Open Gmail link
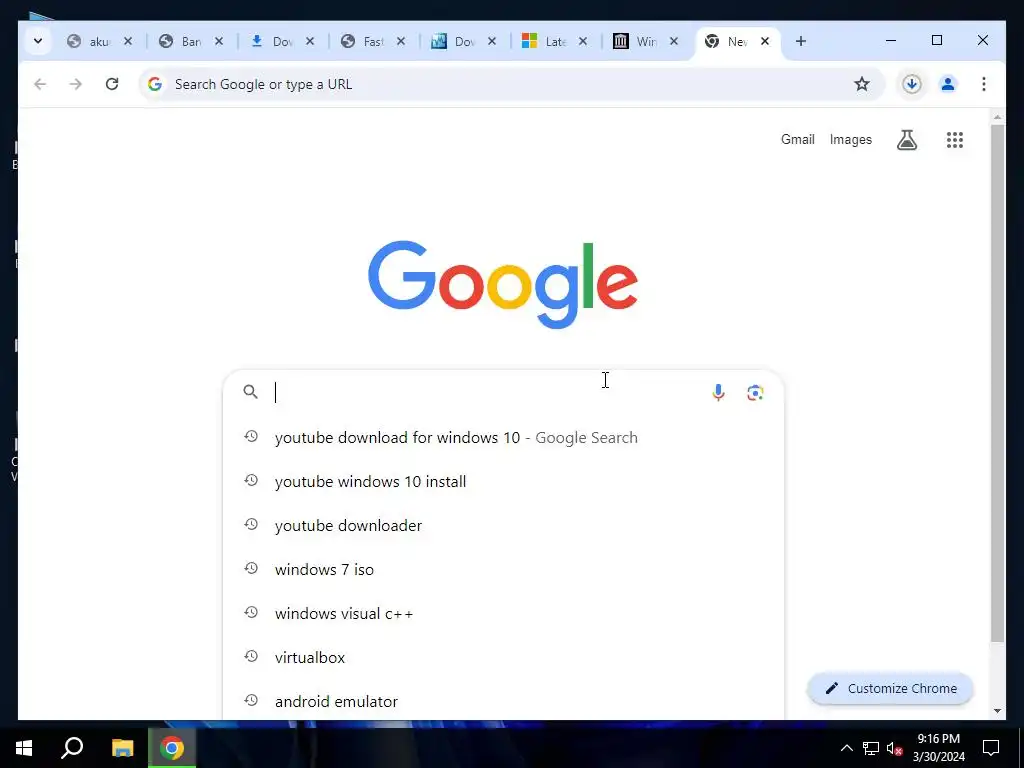 pyautogui.click(x=797, y=140)
